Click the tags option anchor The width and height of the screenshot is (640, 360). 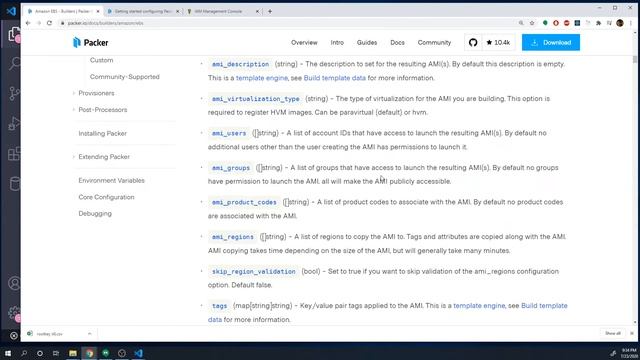pyautogui.click(x=219, y=306)
